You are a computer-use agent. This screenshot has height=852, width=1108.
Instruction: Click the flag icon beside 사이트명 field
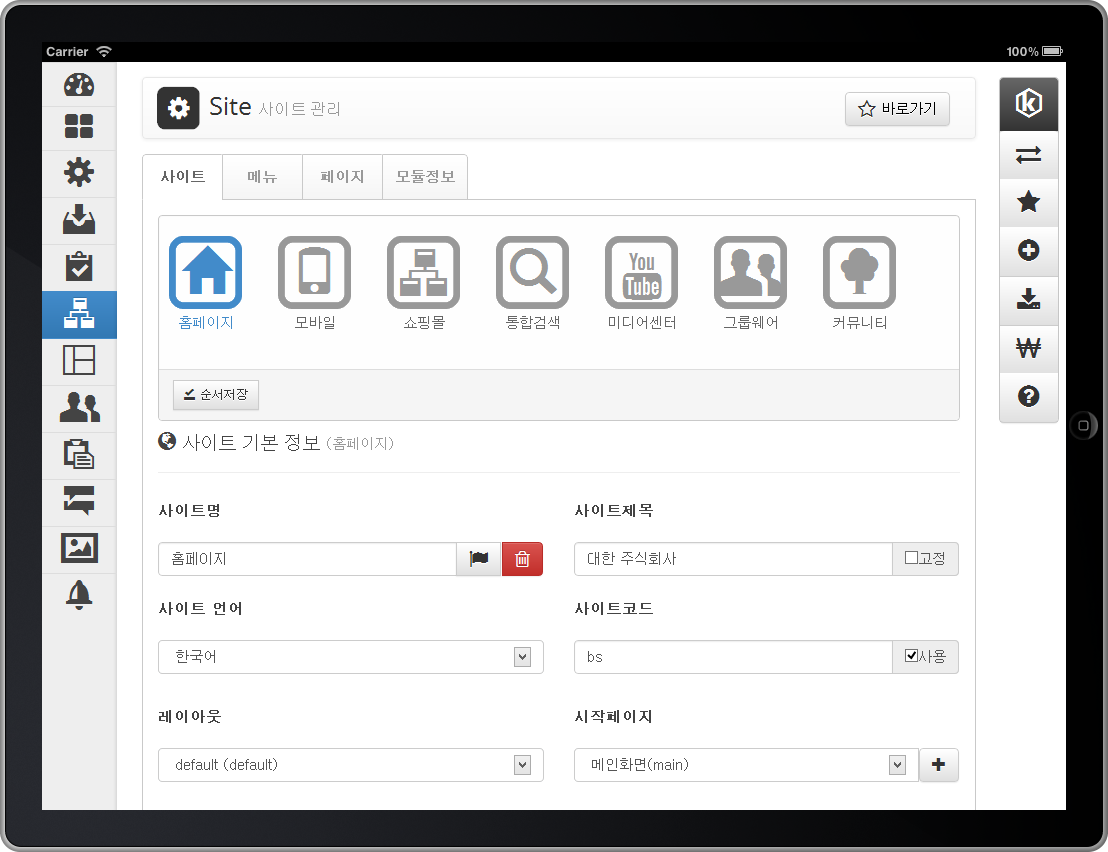pyautogui.click(x=479, y=559)
